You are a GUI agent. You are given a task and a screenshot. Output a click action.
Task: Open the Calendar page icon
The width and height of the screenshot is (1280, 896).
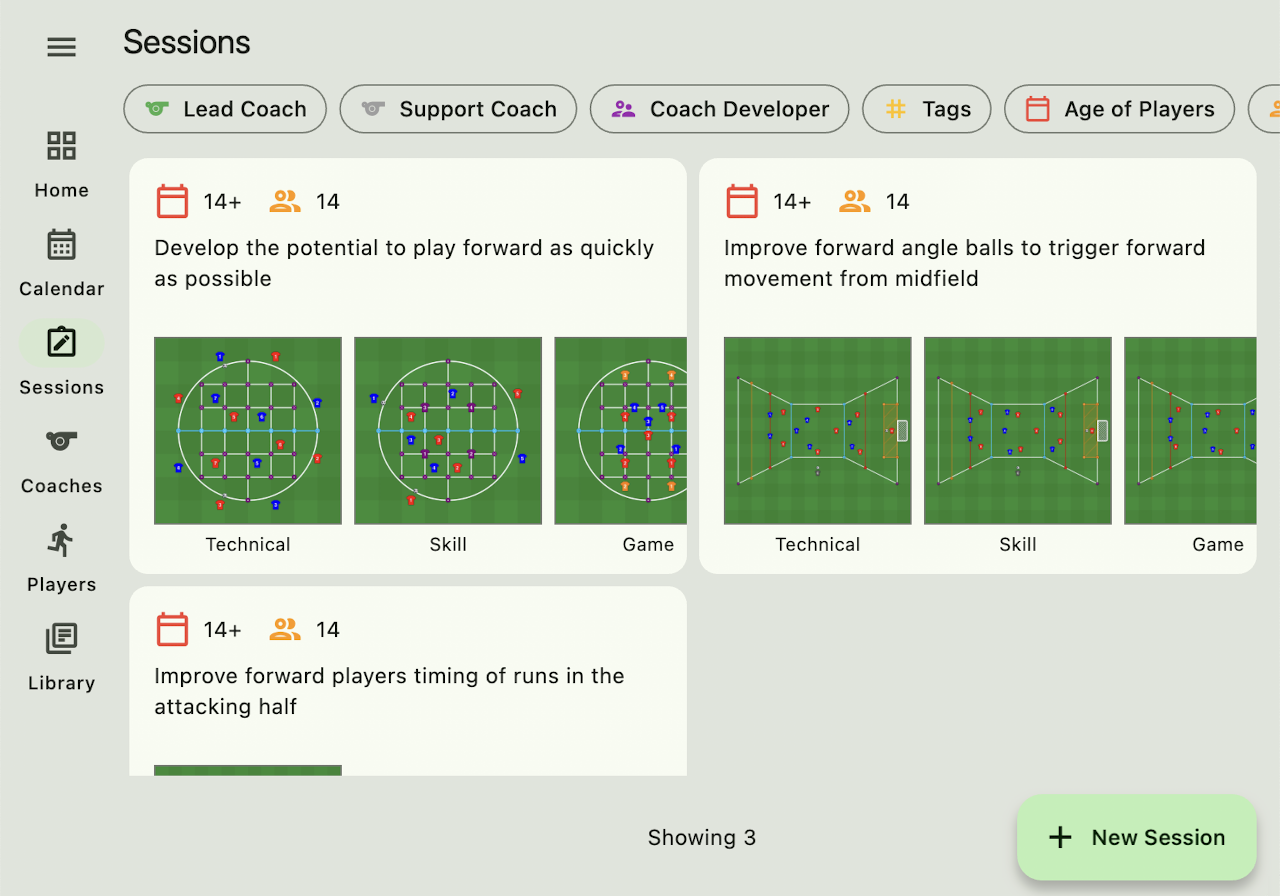61,245
